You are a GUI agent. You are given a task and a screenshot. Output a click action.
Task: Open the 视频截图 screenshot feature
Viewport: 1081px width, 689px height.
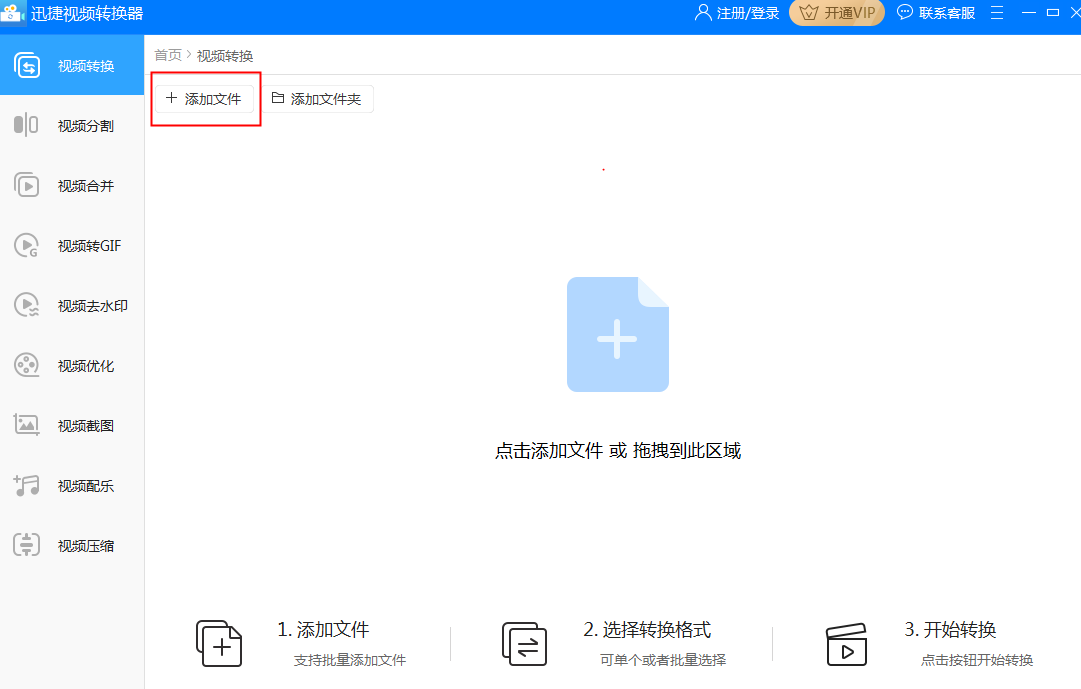pyautogui.click(x=72, y=425)
